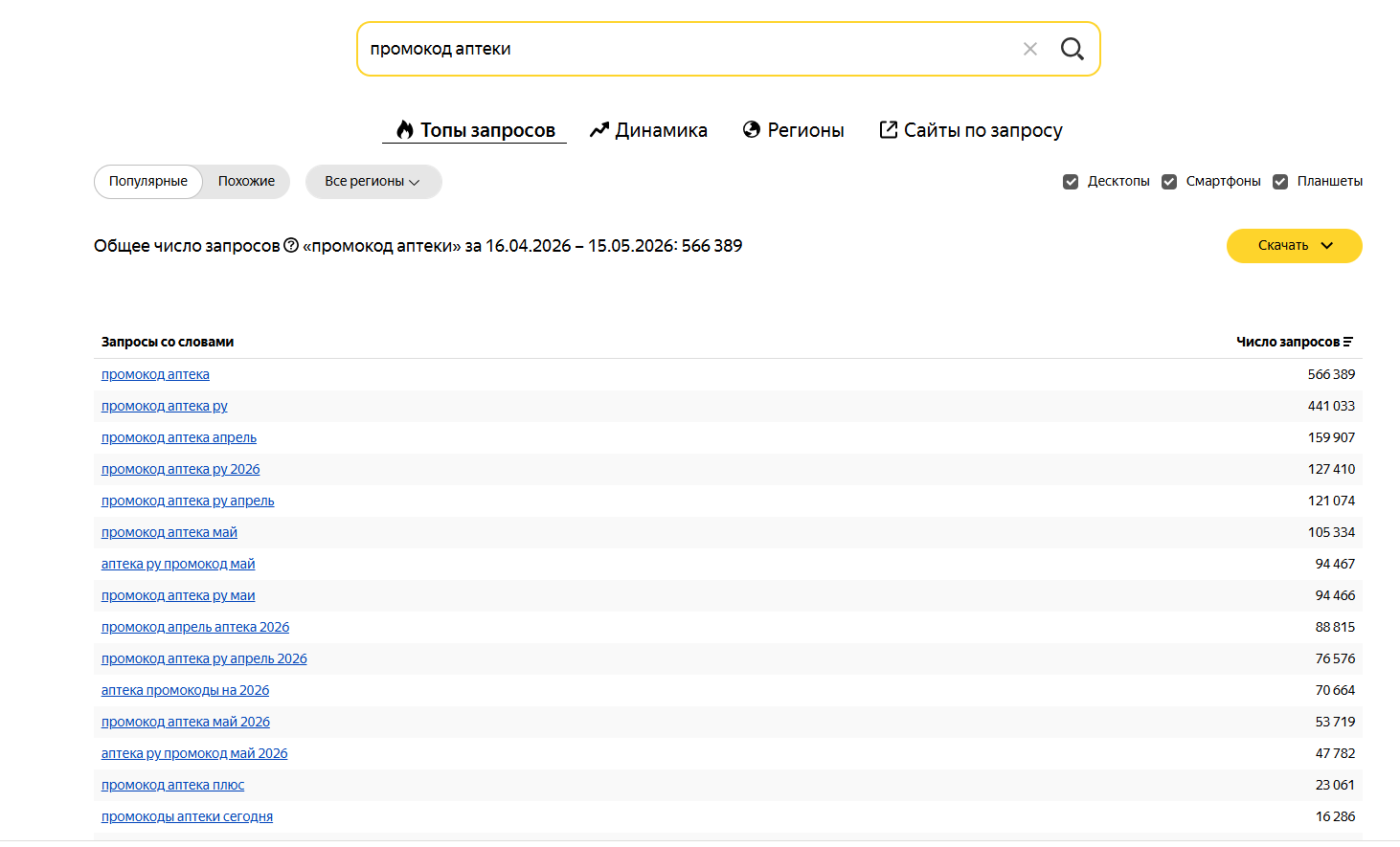Open the Сайты по запросу tab
This screenshot has width=1400, height=847.
click(971, 130)
